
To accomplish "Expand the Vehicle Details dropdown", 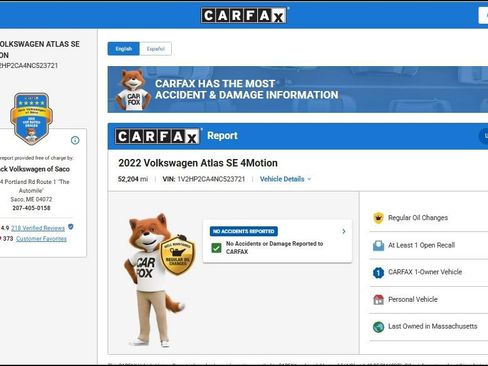I will (x=285, y=179).
